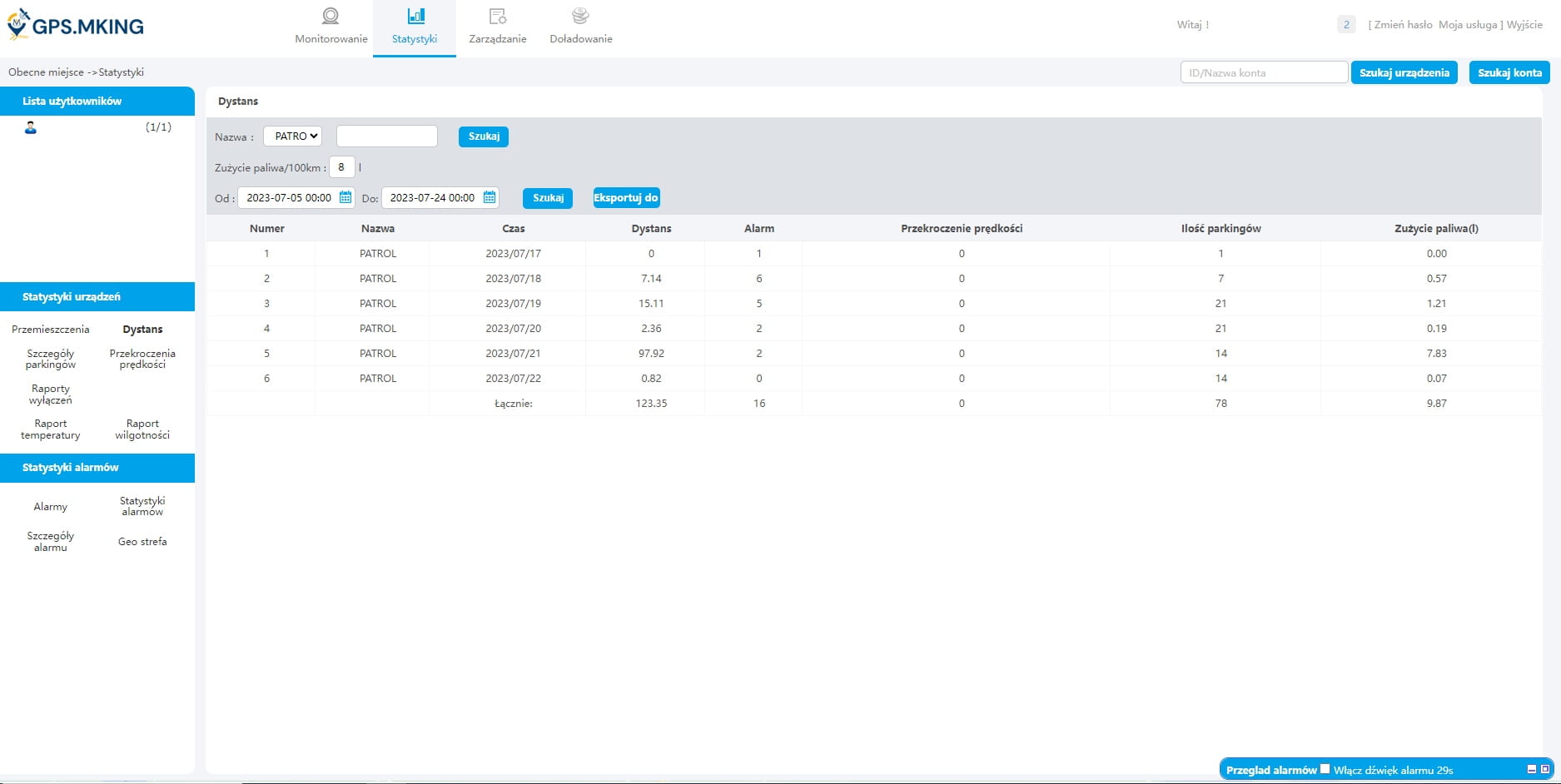
Task: Click the Statystyki chart icon
Action: pos(415,16)
